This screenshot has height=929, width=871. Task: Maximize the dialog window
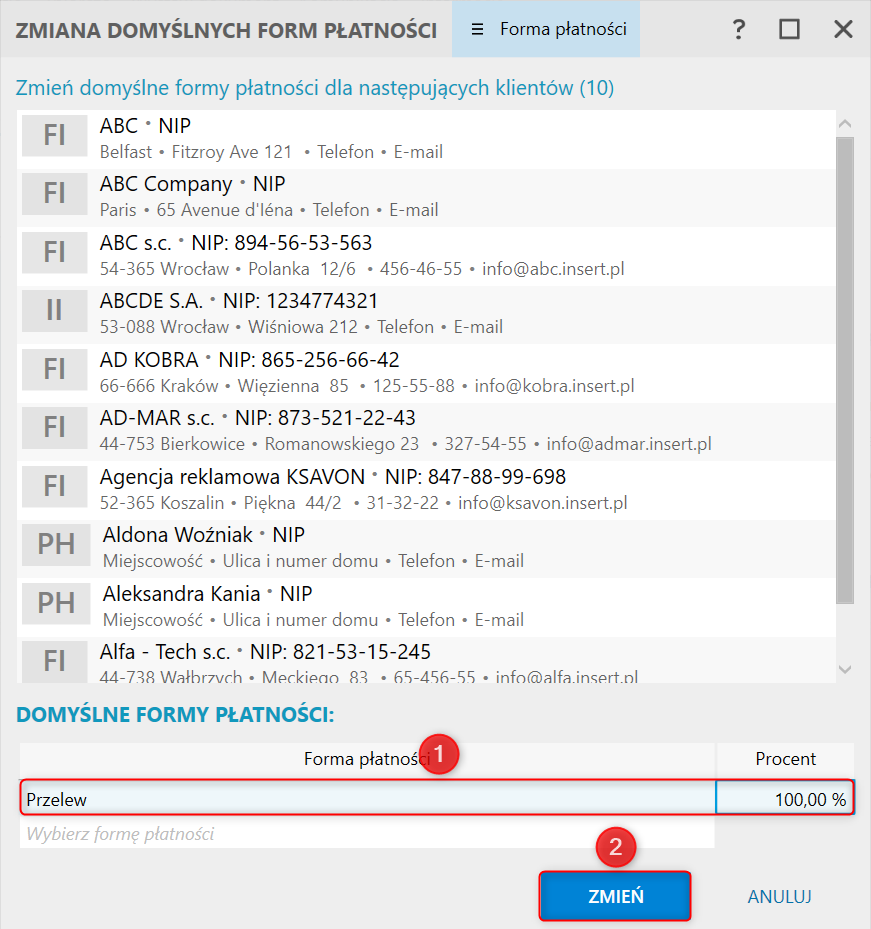789,29
